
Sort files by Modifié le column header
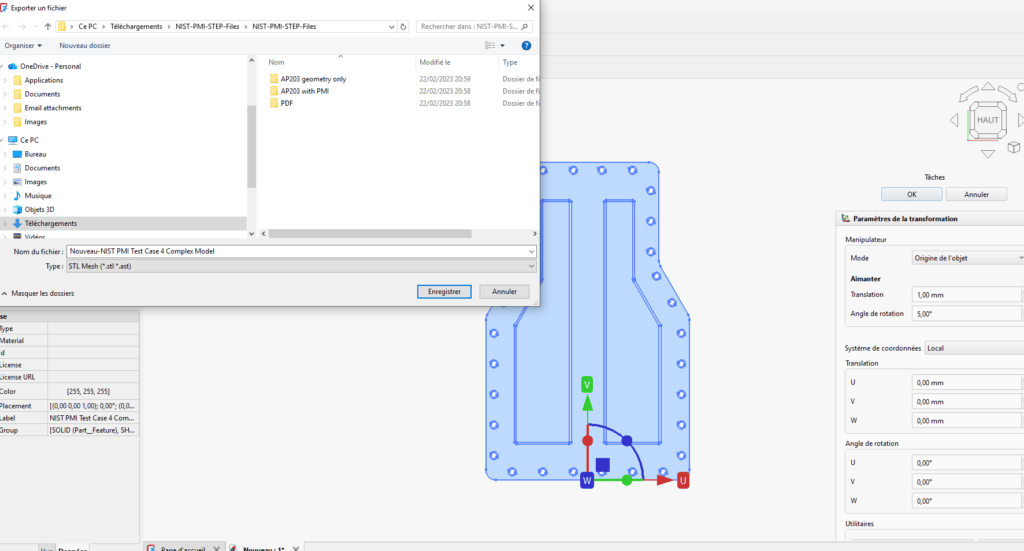[x=435, y=63]
